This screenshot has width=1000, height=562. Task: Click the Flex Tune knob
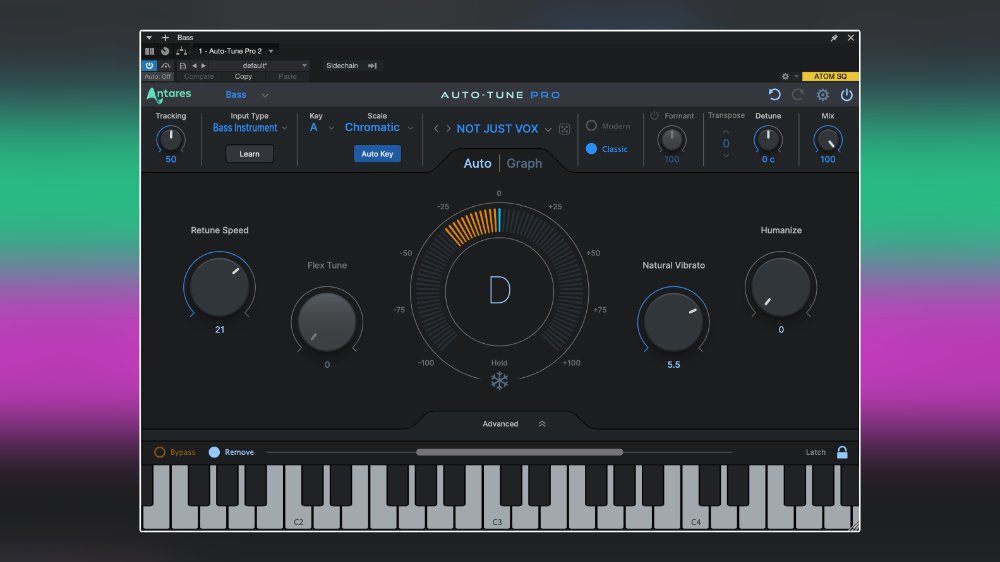327,322
